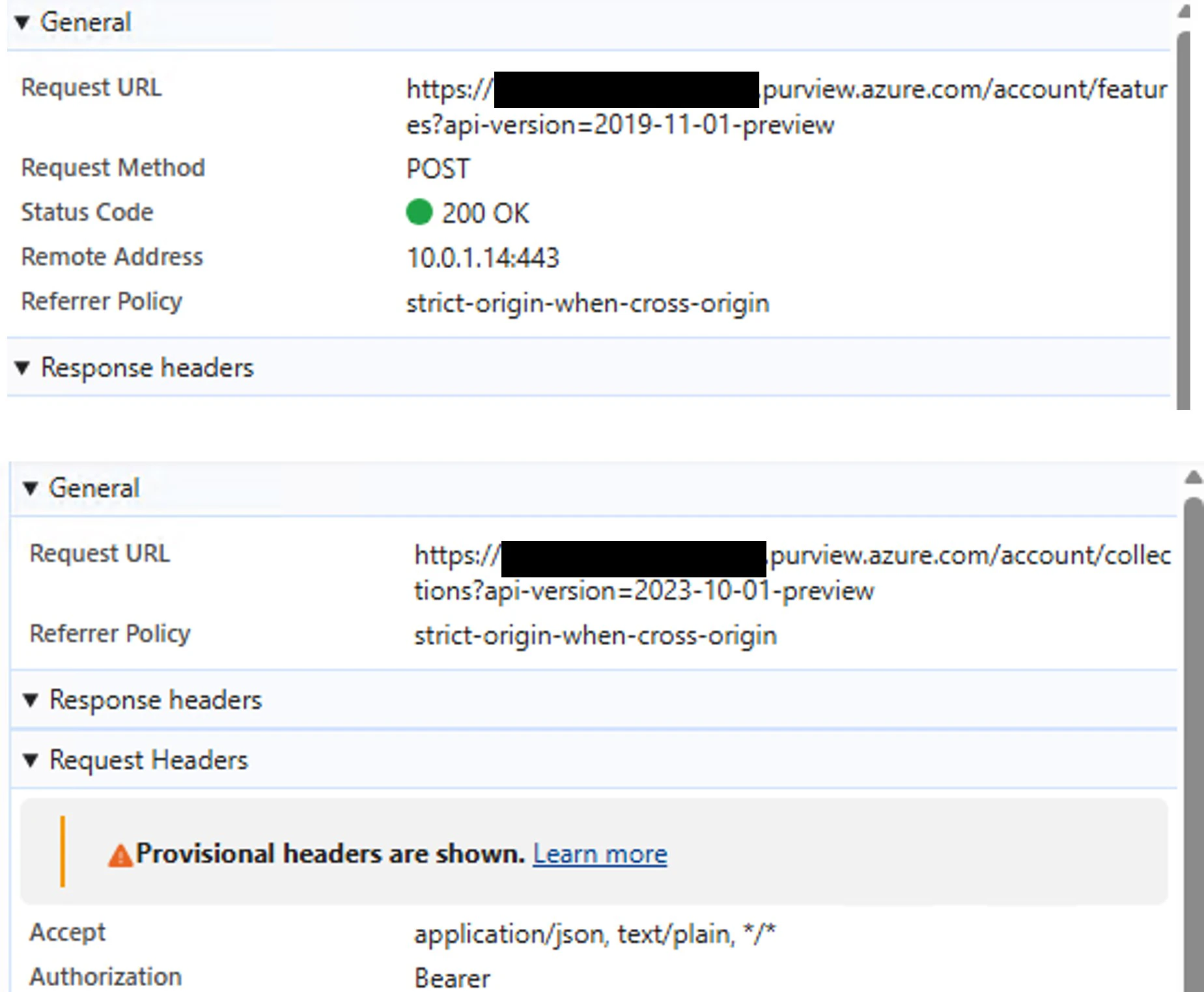The image size is (1204, 992).
Task: Click the Authorization header label
Action: (x=105, y=977)
